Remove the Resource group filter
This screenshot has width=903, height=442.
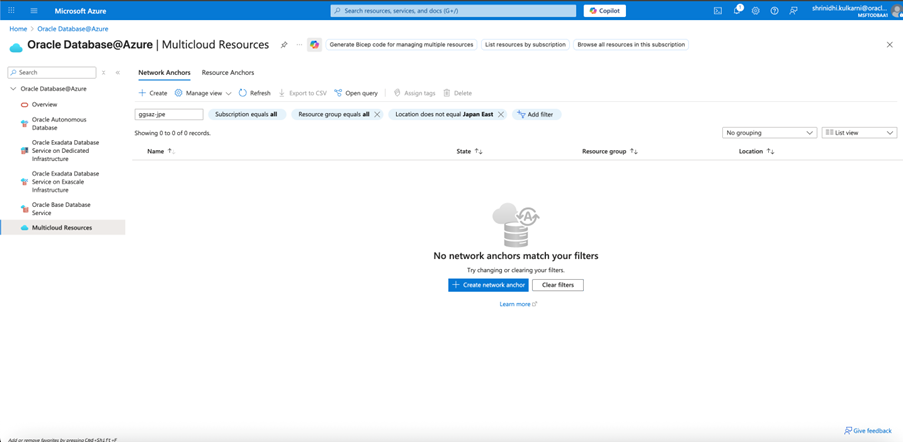[377, 115]
